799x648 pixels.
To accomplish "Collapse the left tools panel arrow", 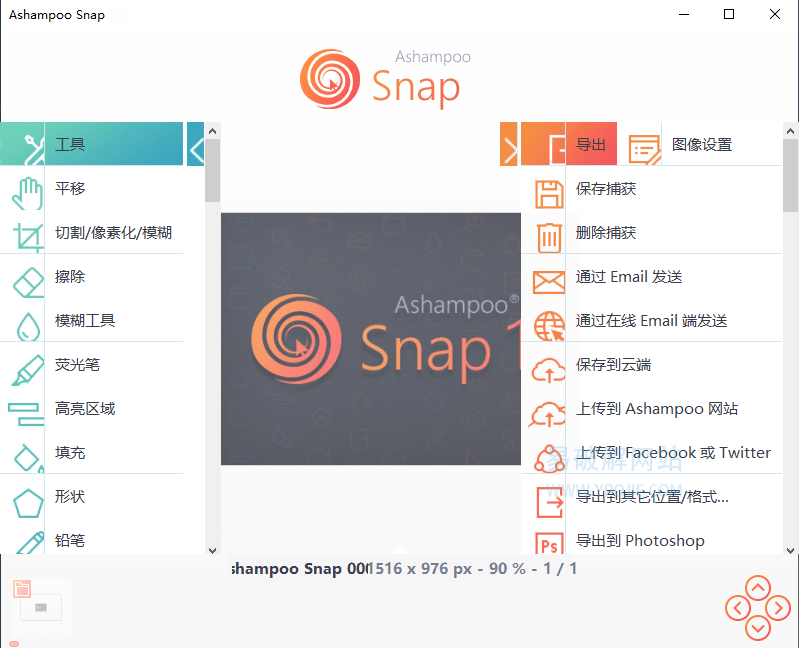I will click(196, 144).
